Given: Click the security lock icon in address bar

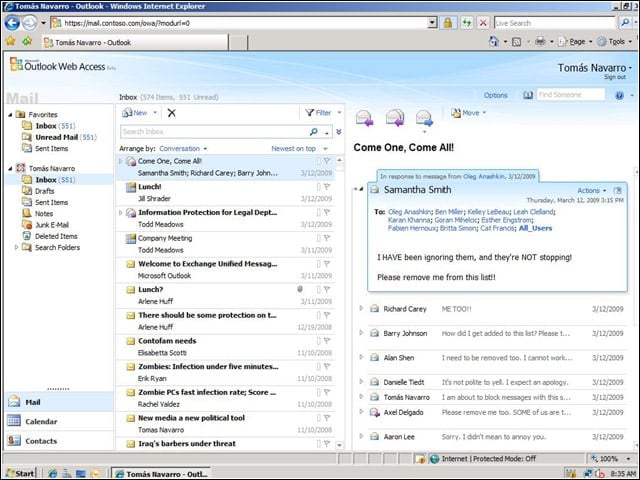Looking at the screenshot, I should tap(447, 23).
